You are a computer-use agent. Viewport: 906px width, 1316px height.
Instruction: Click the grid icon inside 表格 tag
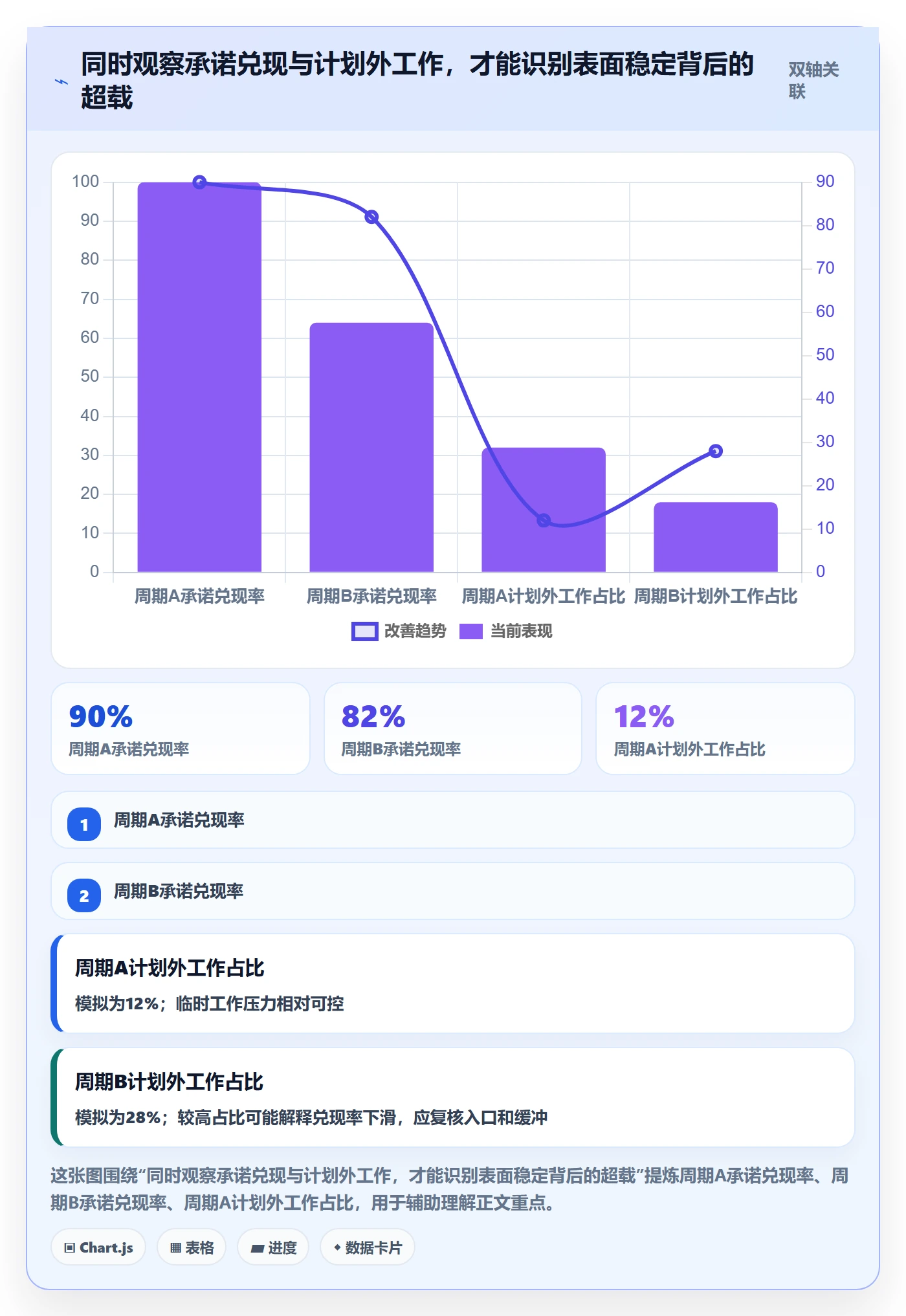(x=175, y=1248)
